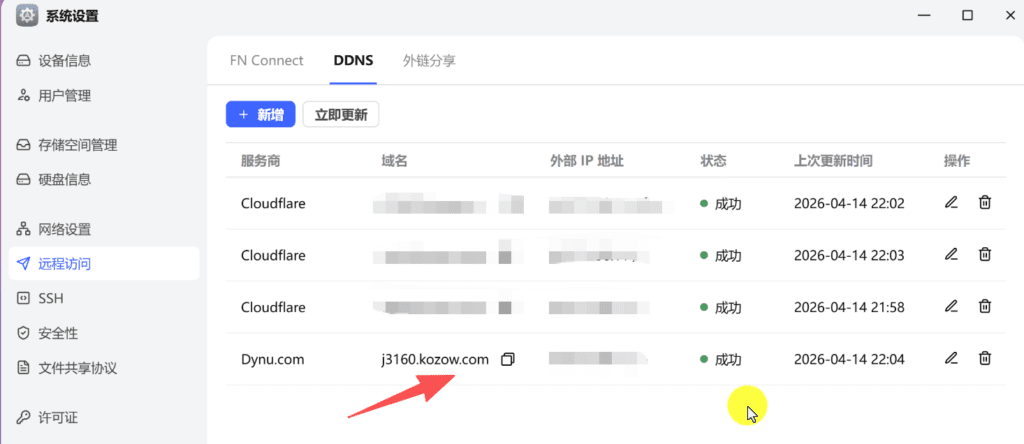Open 设备信息 in the sidebar
The image size is (1024, 444).
point(104,61)
